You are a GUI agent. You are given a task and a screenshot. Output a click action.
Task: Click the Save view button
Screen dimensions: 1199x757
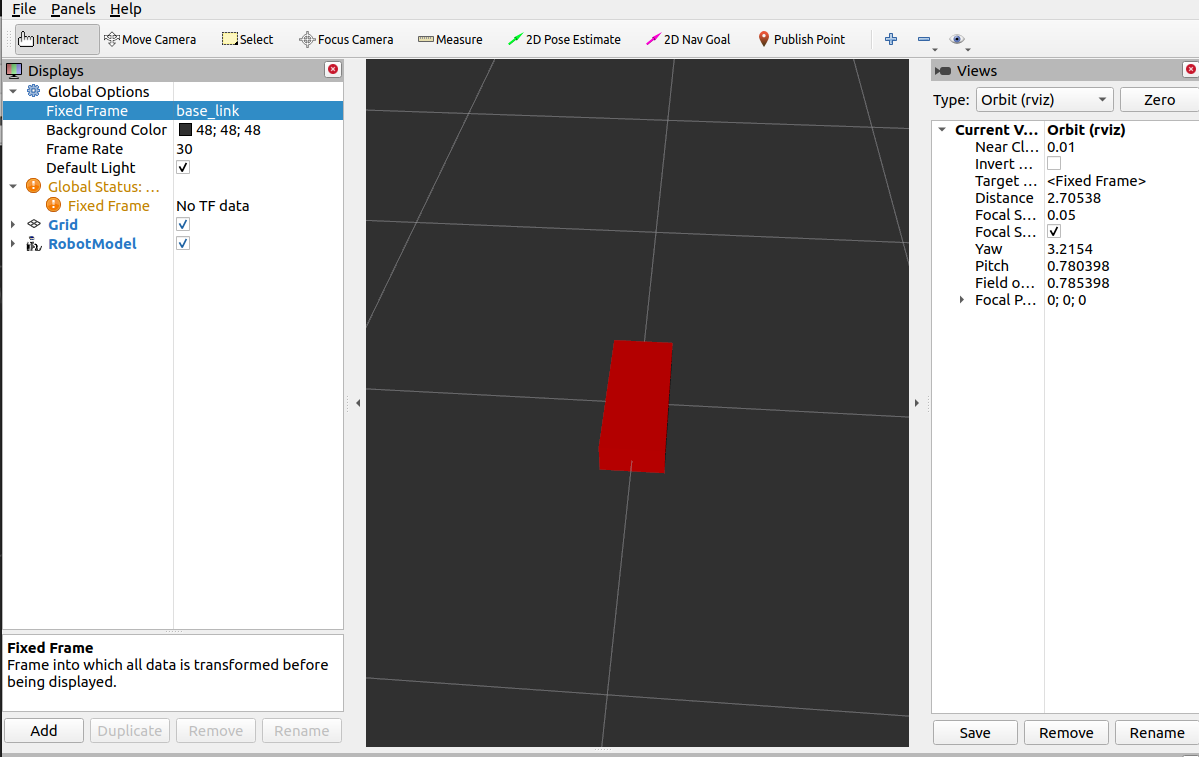point(975,733)
